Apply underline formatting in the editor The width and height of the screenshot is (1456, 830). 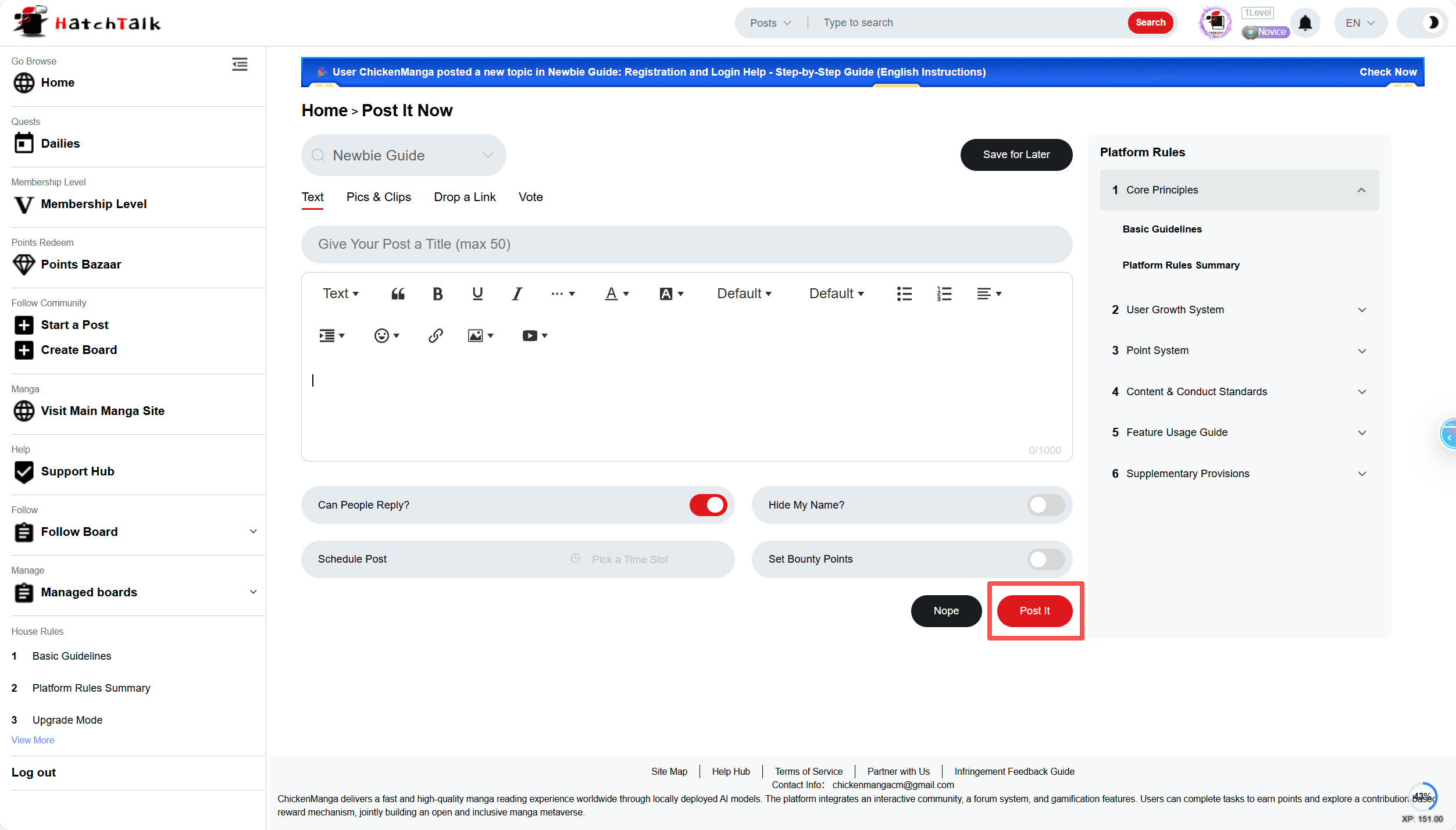477,294
